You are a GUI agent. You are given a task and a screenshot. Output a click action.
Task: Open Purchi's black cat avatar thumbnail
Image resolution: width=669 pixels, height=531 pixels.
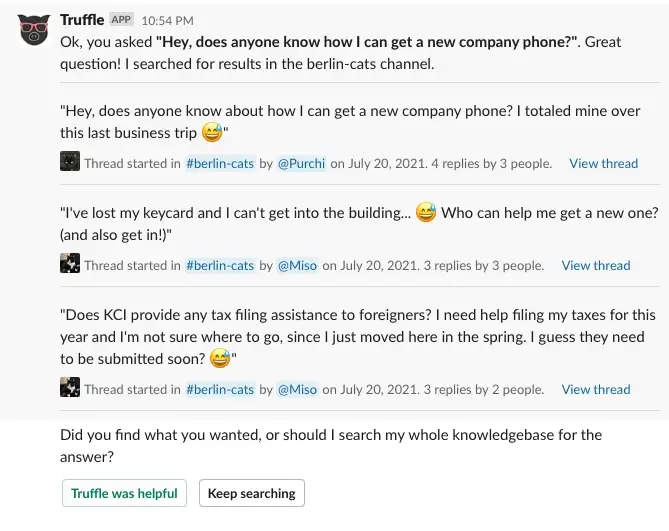click(x=70, y=161)
